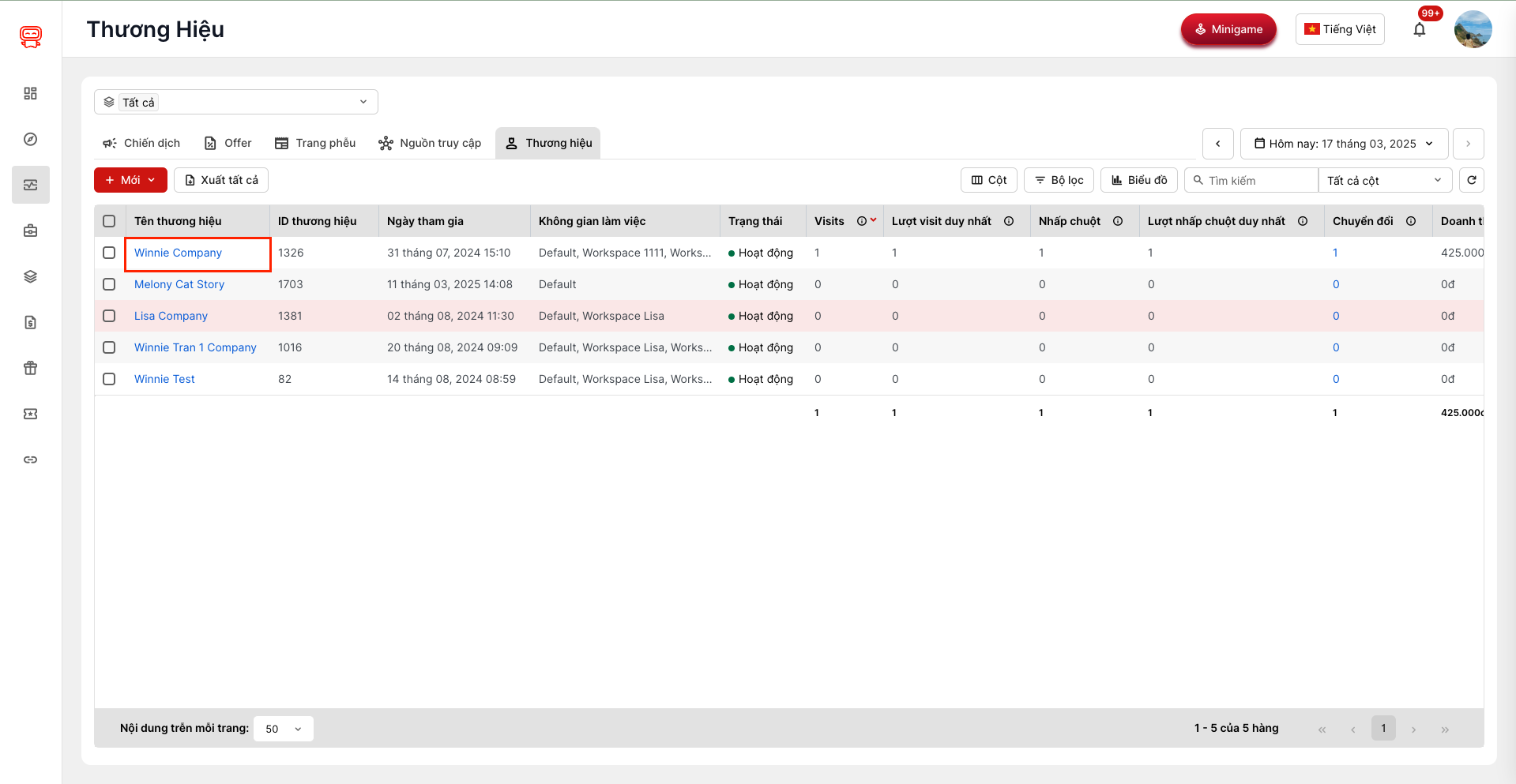Open the Melony Cat Story brand link
The width and height of the screenshot is (1516, 784).
179,284
